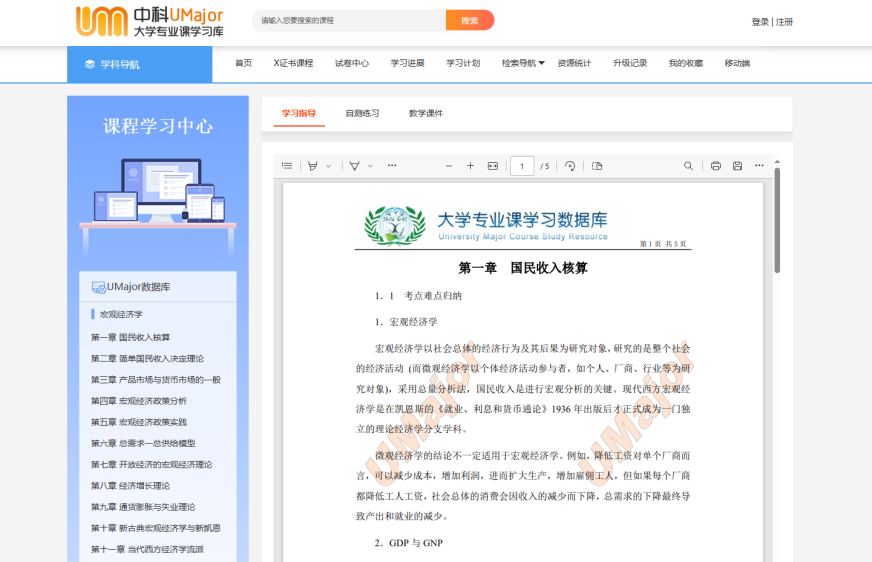Open the PDF table of contents icon
The width and height of the screenshot is (872, 562).
click(x=287, y=166)
